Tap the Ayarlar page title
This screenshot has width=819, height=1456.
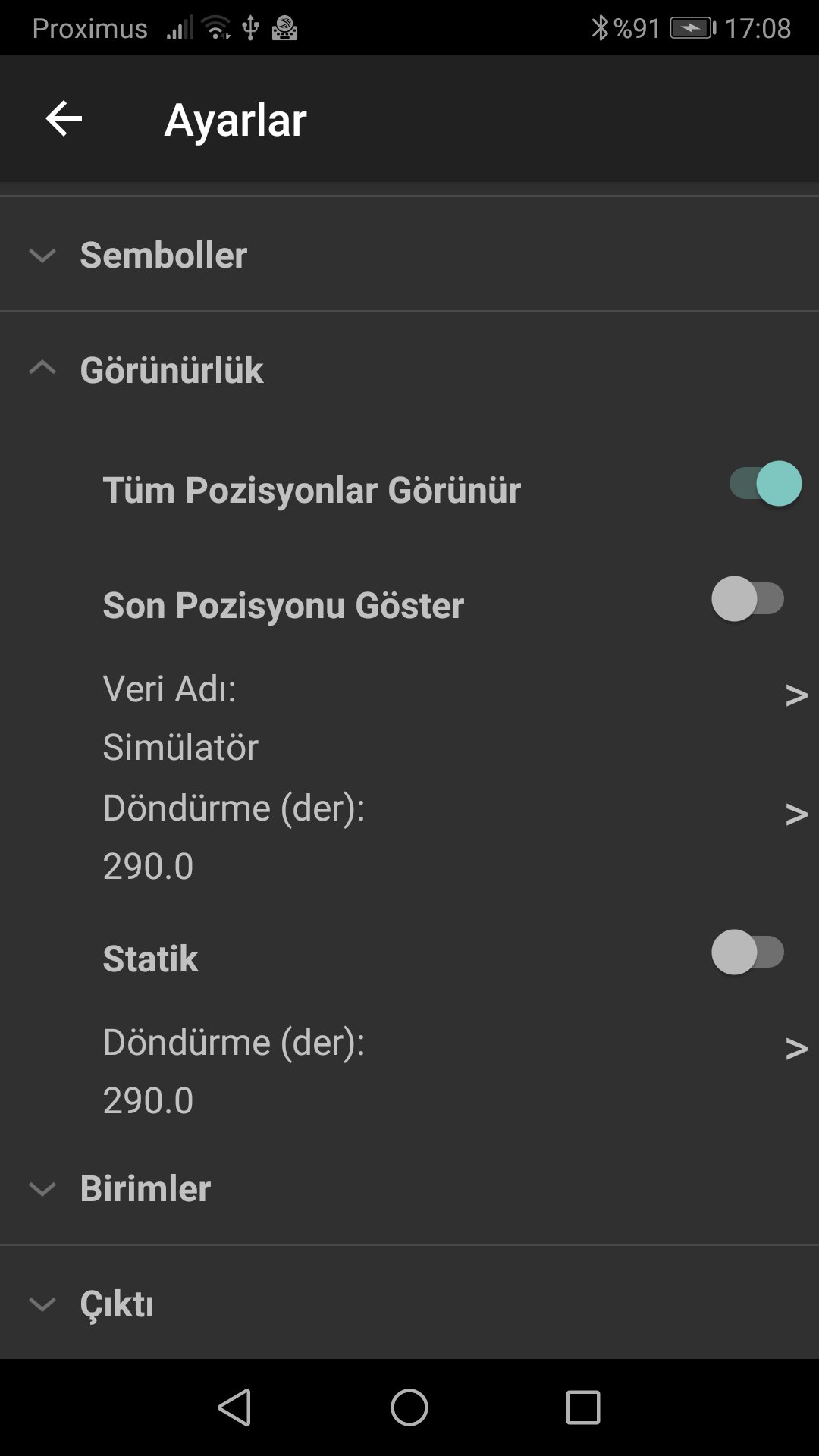coord(235,120)
